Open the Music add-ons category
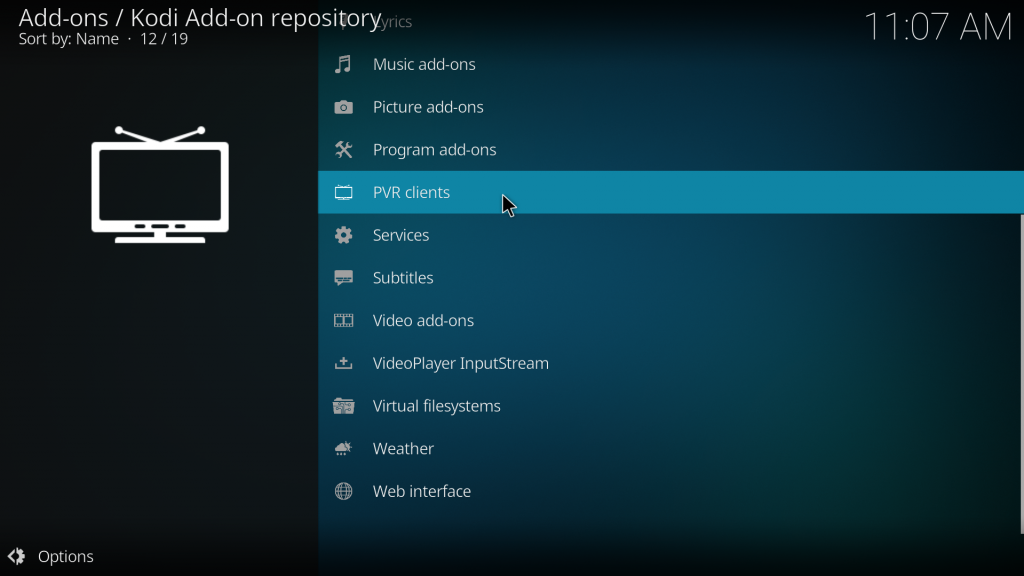1024x576 pixels. [x=671, y=64]
